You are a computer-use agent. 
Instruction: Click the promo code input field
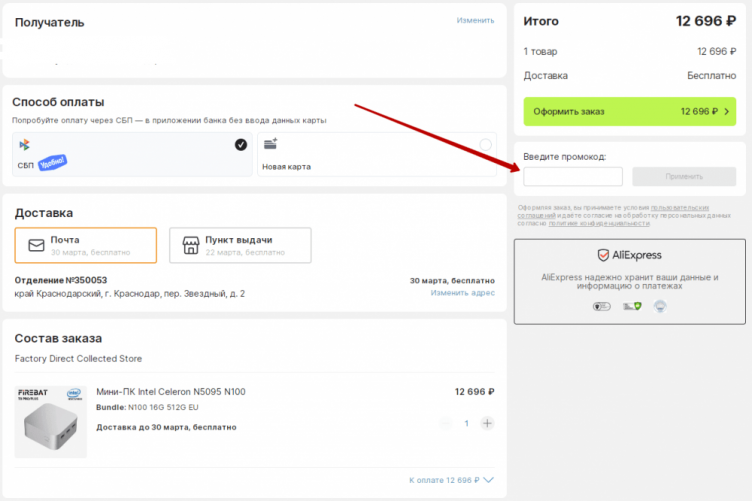click(573, 177)
